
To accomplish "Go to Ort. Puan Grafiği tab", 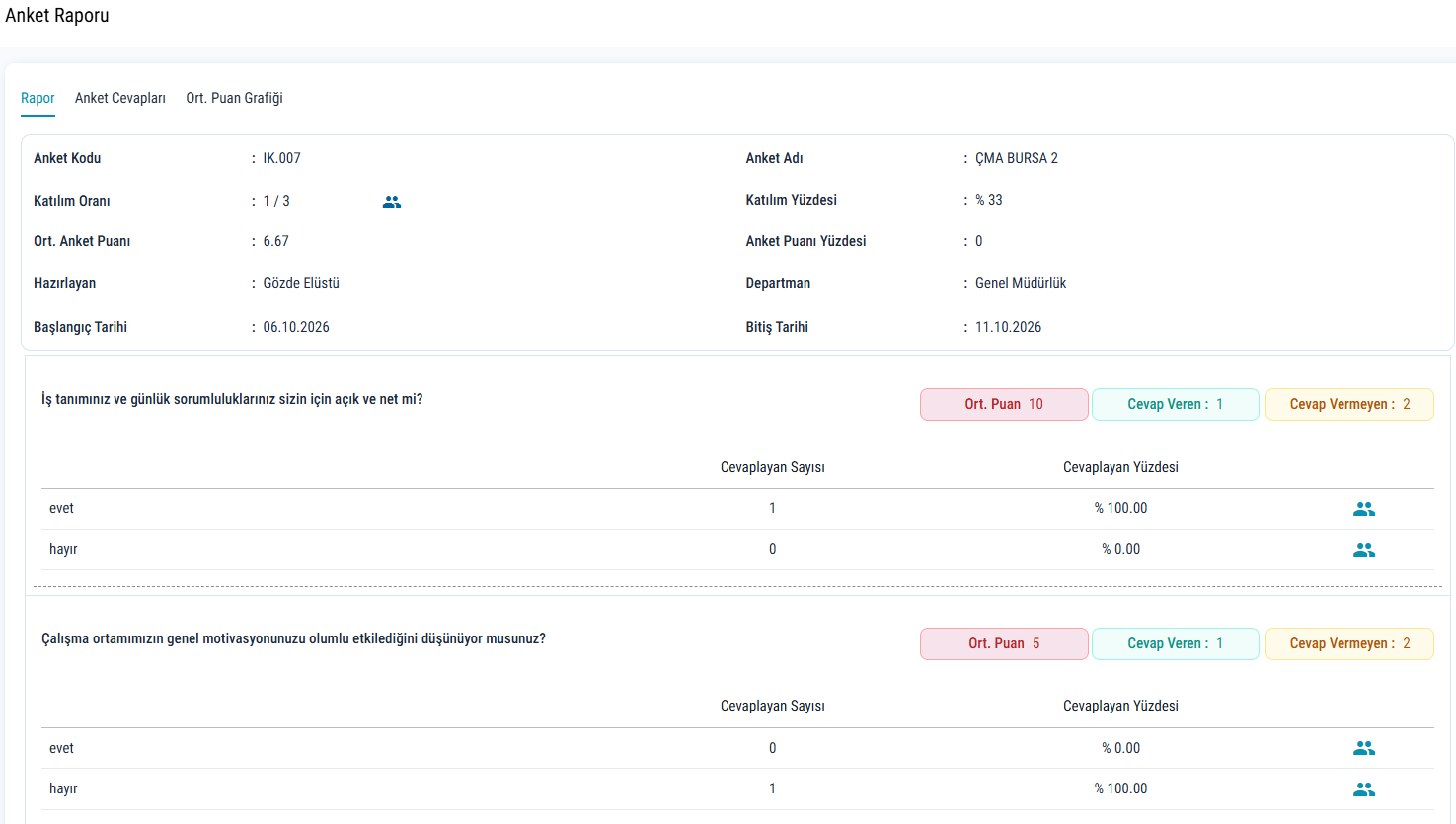I will (x=235, y=98).
